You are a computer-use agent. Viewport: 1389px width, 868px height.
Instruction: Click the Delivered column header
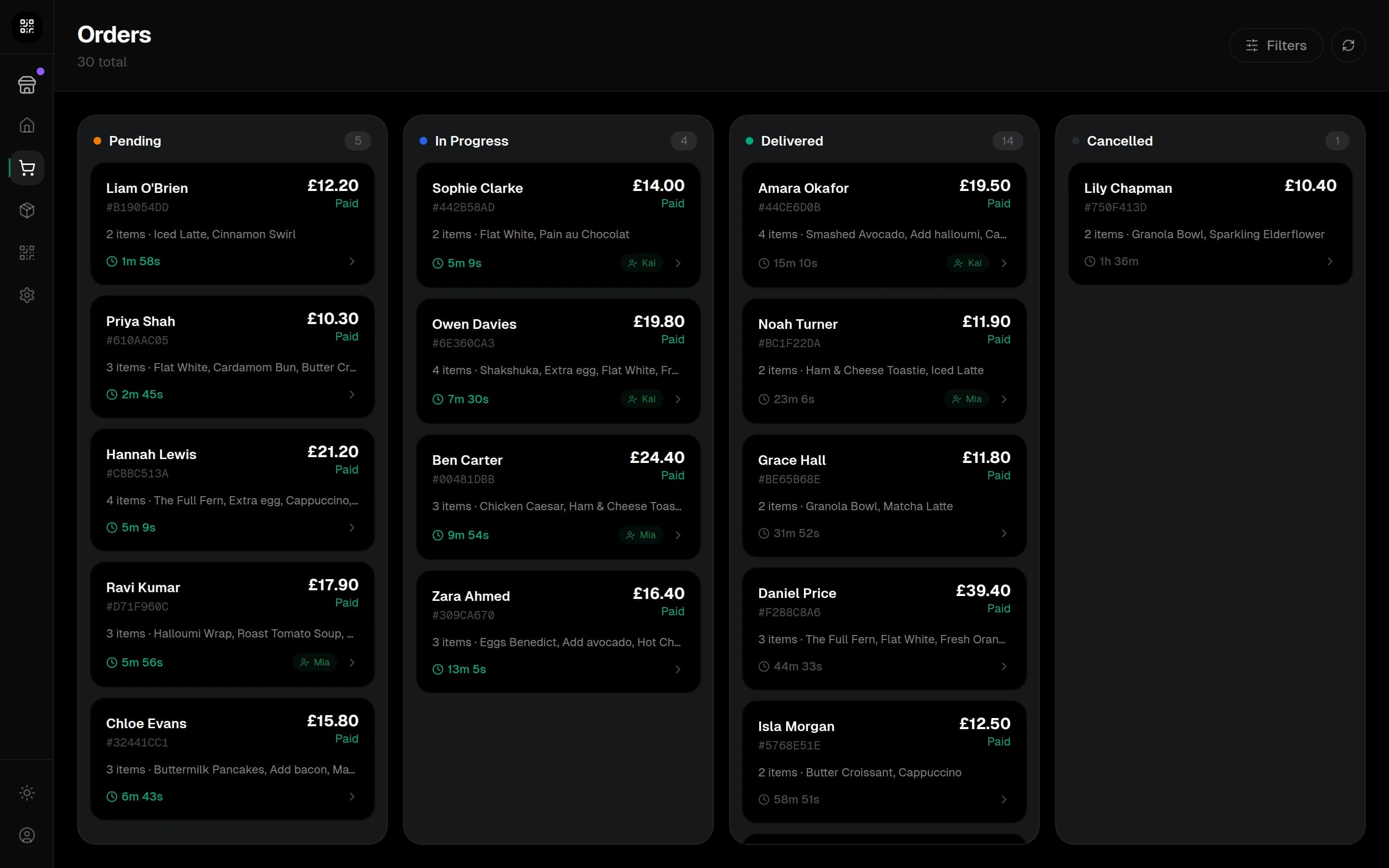(x=791, y=141)
